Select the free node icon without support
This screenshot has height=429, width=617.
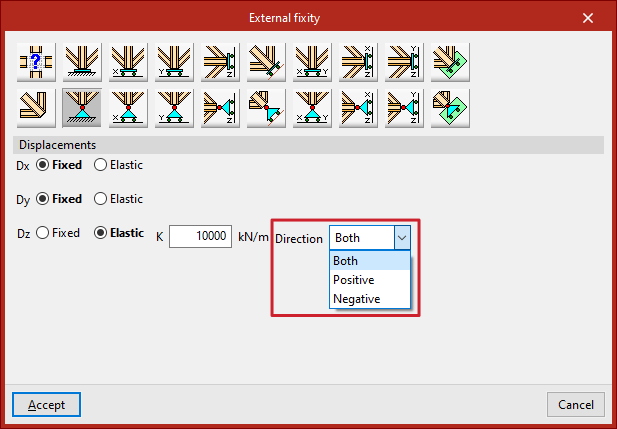point(36,108)
